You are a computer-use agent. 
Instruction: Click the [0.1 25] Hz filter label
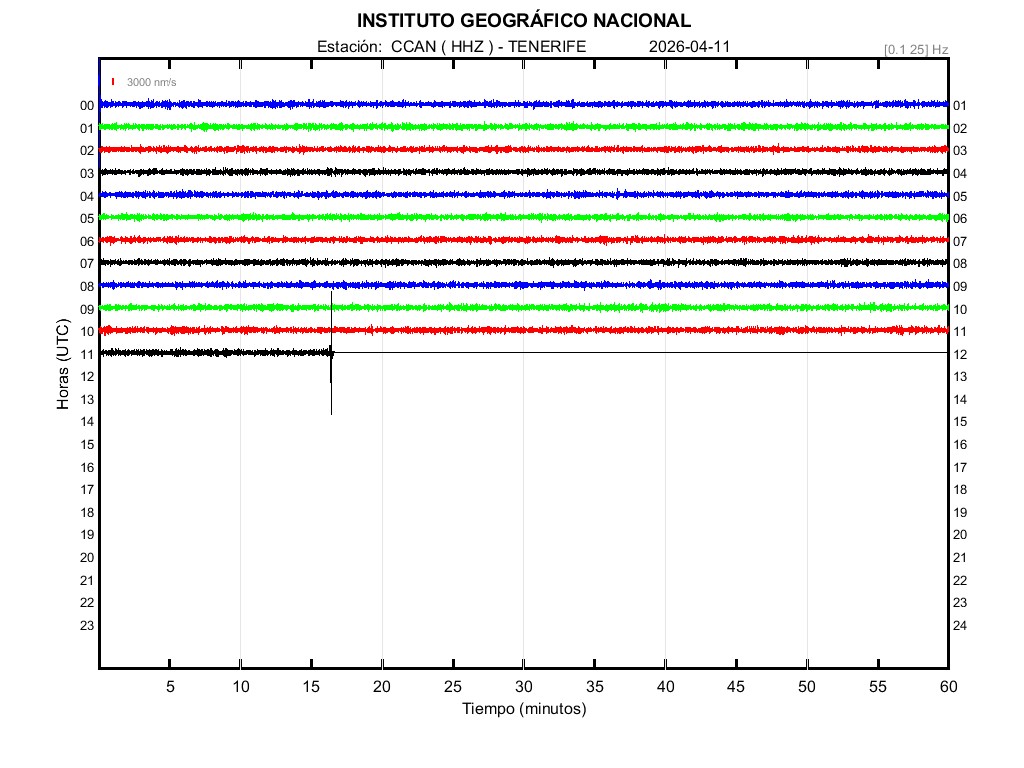coord(915,49)
